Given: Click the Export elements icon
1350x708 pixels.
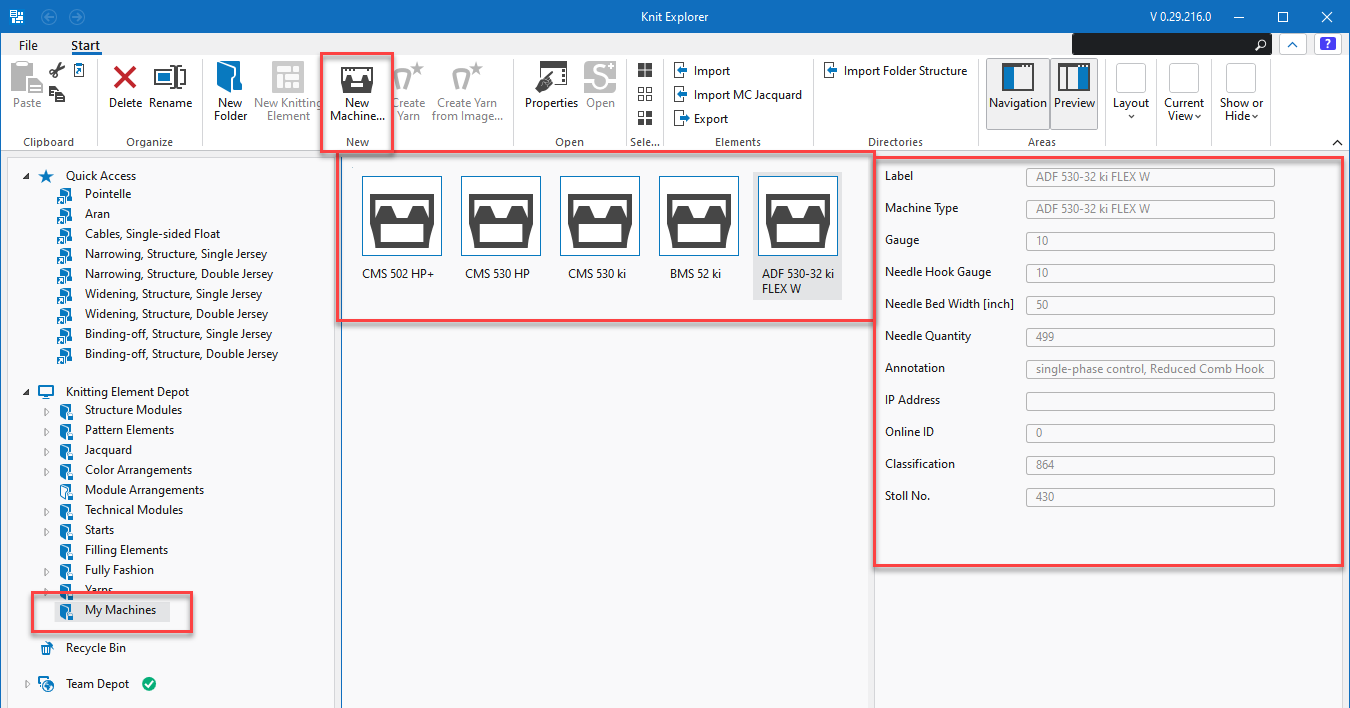Looking at the screenshot, I should (x=682, y=119).
